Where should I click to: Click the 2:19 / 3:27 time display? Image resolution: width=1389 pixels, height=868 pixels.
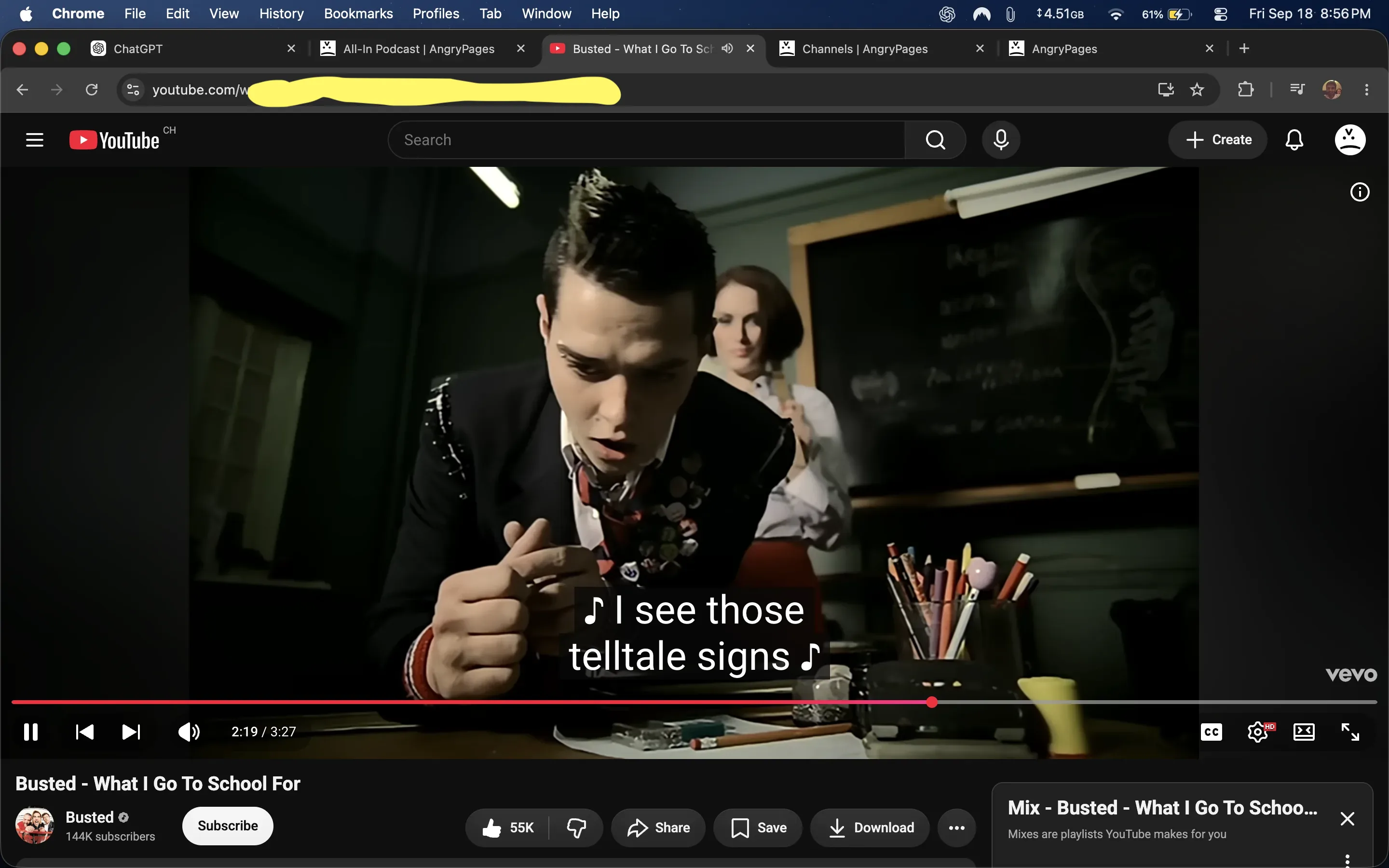263,732
